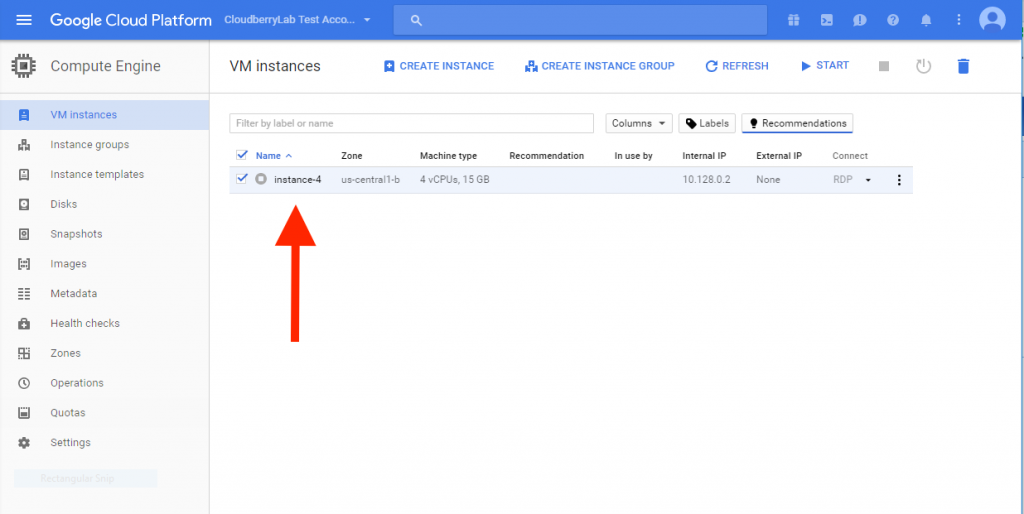
Task: Uncheck the instance-4 row checkbox
Action: pyautogui.click(x=242, y=178)
